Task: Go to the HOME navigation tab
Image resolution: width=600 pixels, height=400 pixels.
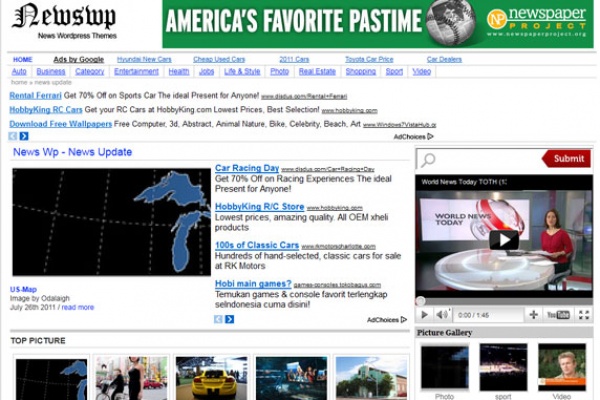Action: tap(22, 59)
